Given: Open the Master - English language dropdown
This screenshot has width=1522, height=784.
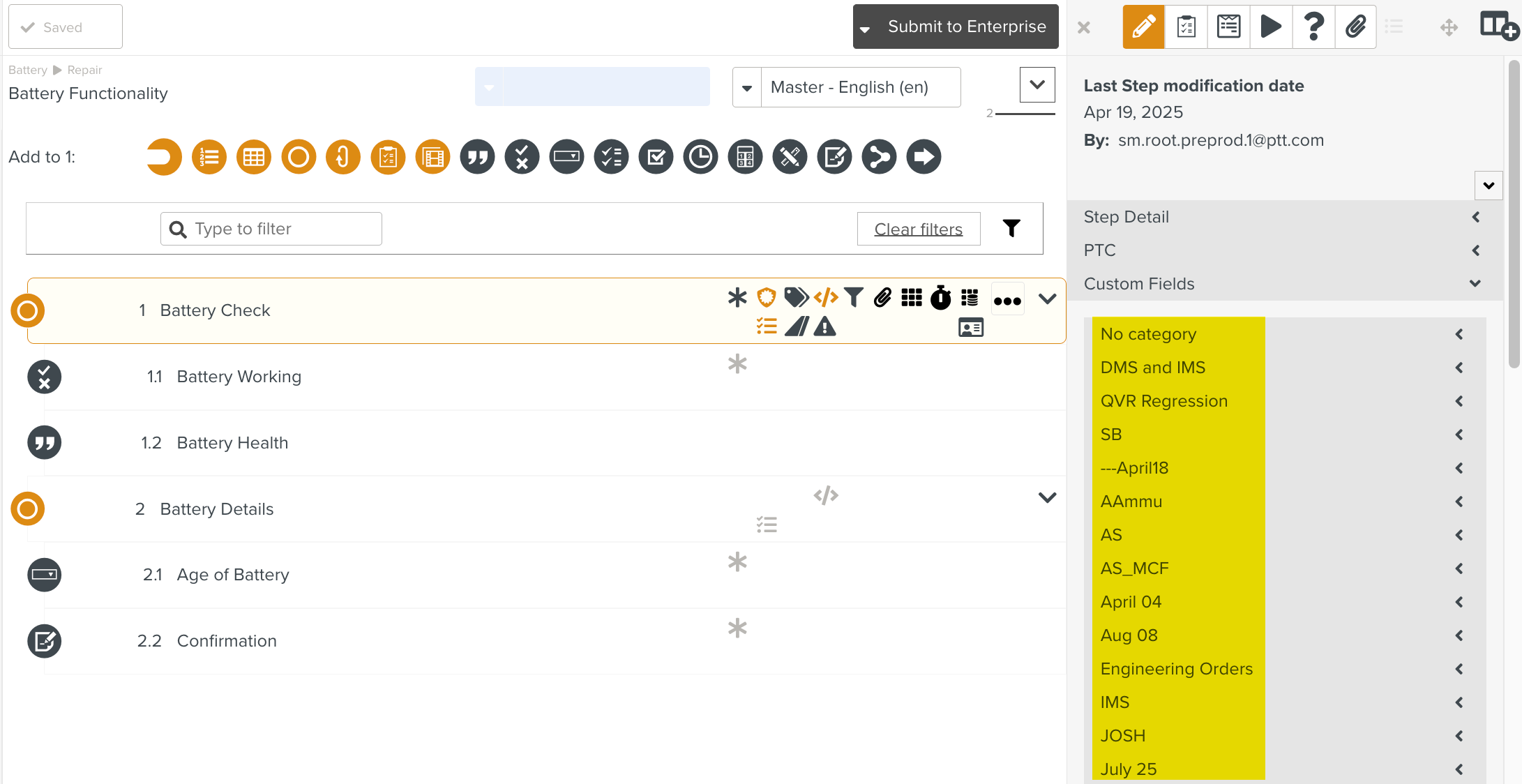Looking at the screenshot, I should tap(846, 87).
